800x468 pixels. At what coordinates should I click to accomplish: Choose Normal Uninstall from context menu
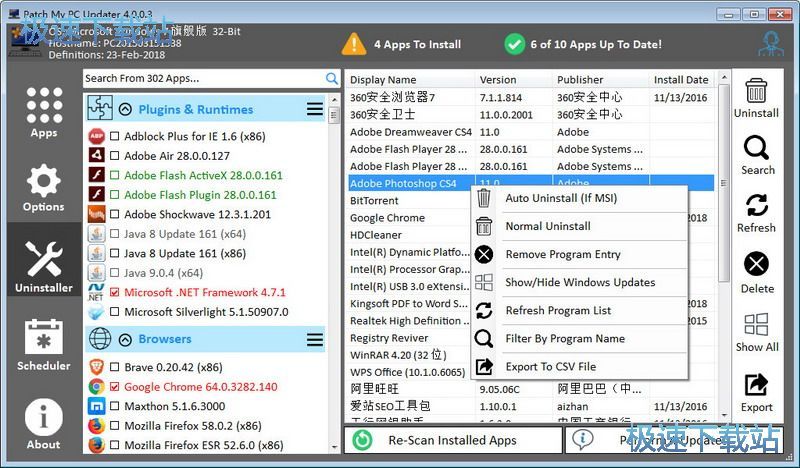[x=579, y=226]
